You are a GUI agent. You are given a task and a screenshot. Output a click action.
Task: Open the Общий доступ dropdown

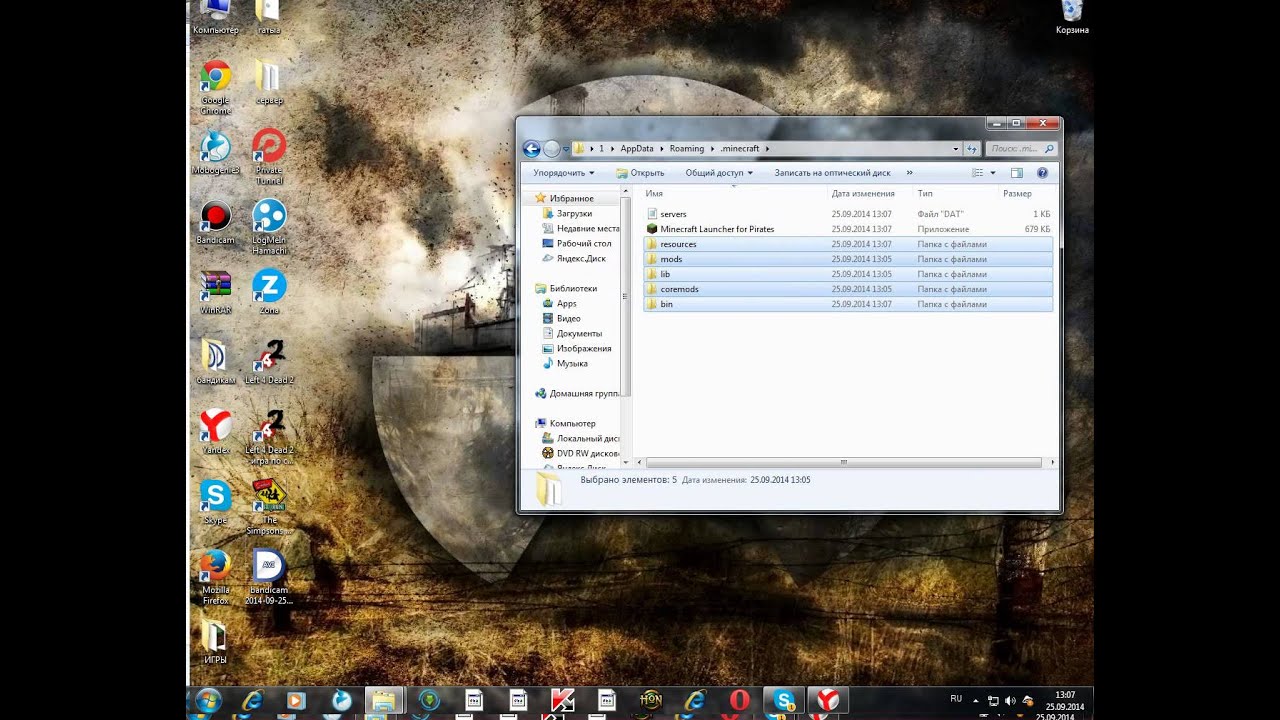(x=719, y=173)
